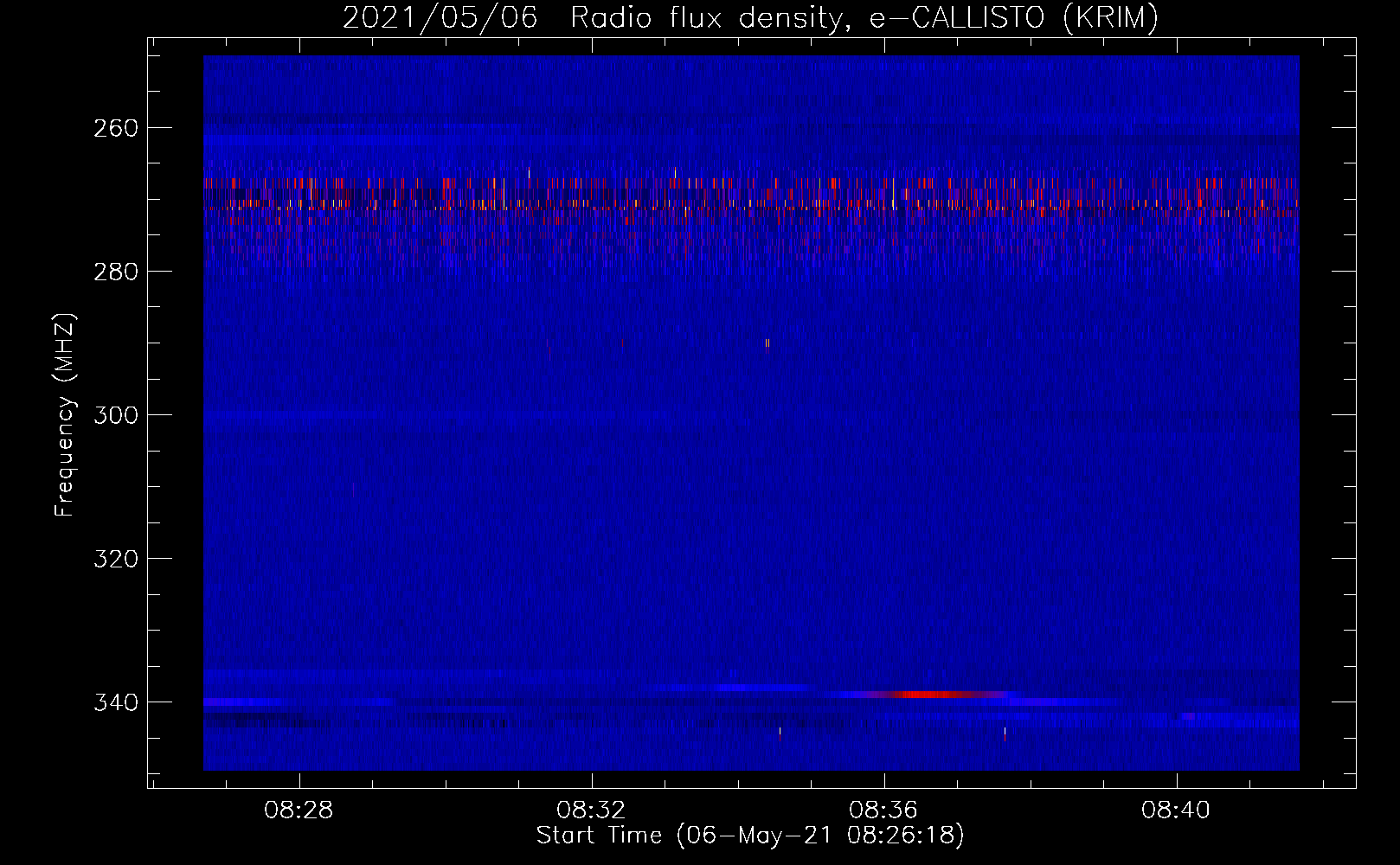This screenshot has width=1400, height=865.
Task: Click the plot title mentioning e-CALLISTO (KRIM)
Action: 750,18
